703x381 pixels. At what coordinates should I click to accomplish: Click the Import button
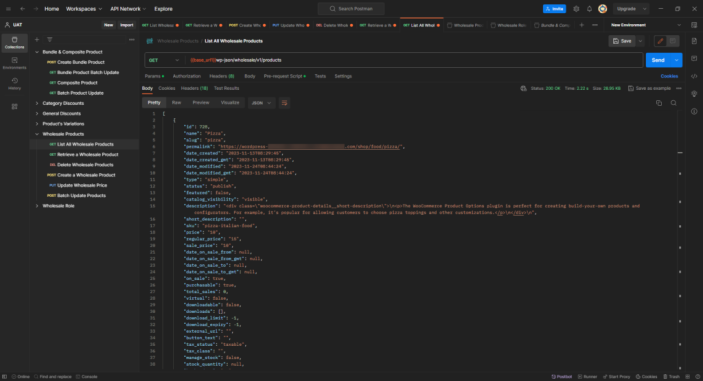coord(126,25)
